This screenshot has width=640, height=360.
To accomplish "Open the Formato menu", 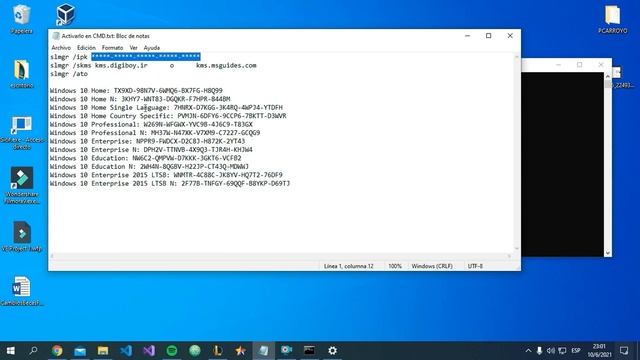I will [x=112, y=48].
